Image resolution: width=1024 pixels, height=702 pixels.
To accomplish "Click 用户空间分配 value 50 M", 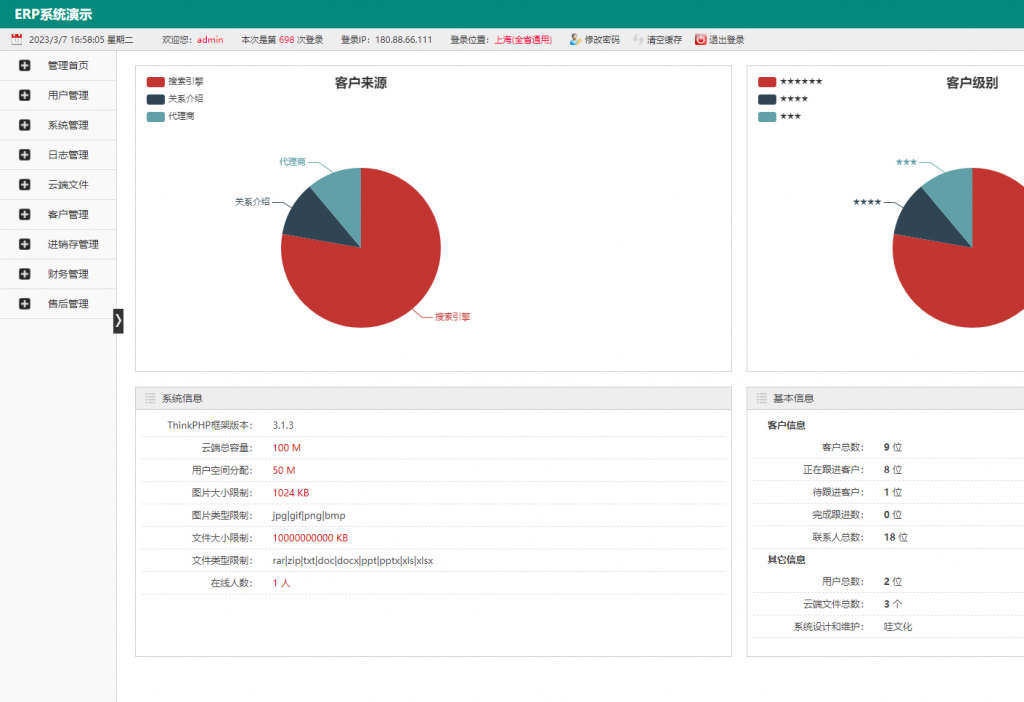I will pos(284,470).
